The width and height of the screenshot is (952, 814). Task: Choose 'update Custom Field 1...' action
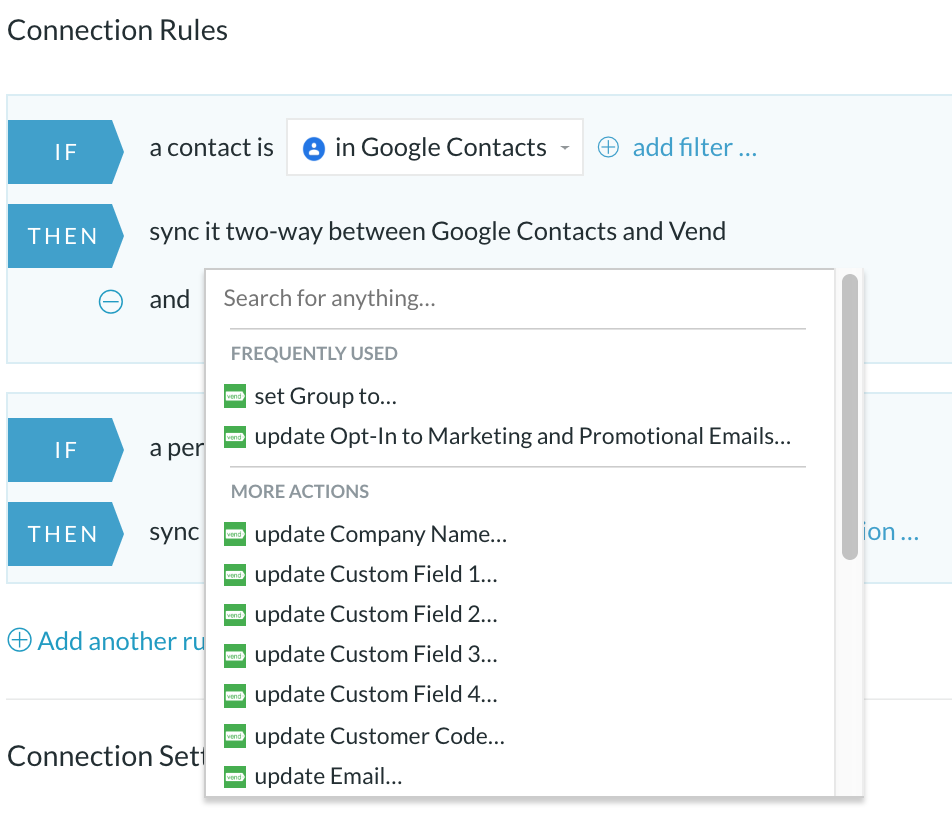[x=376, y=574]
